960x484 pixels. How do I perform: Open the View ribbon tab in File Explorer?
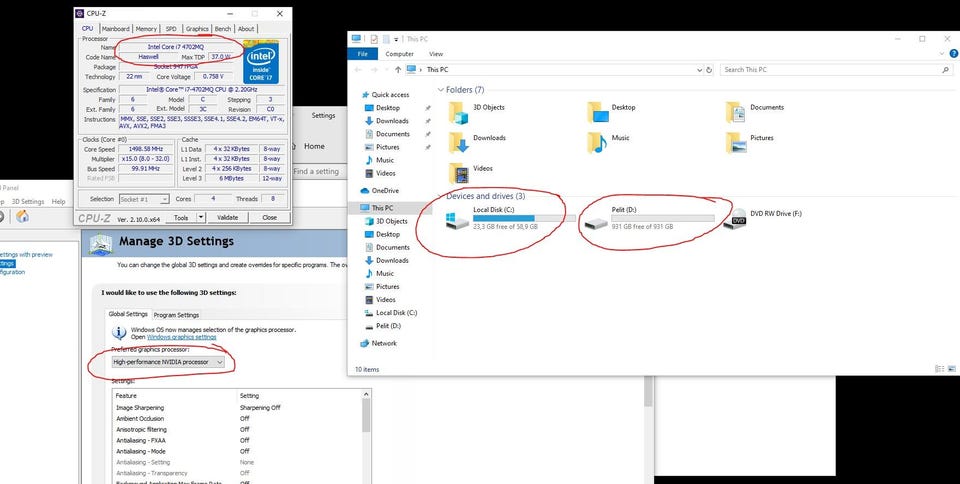[x=436, y=54]
